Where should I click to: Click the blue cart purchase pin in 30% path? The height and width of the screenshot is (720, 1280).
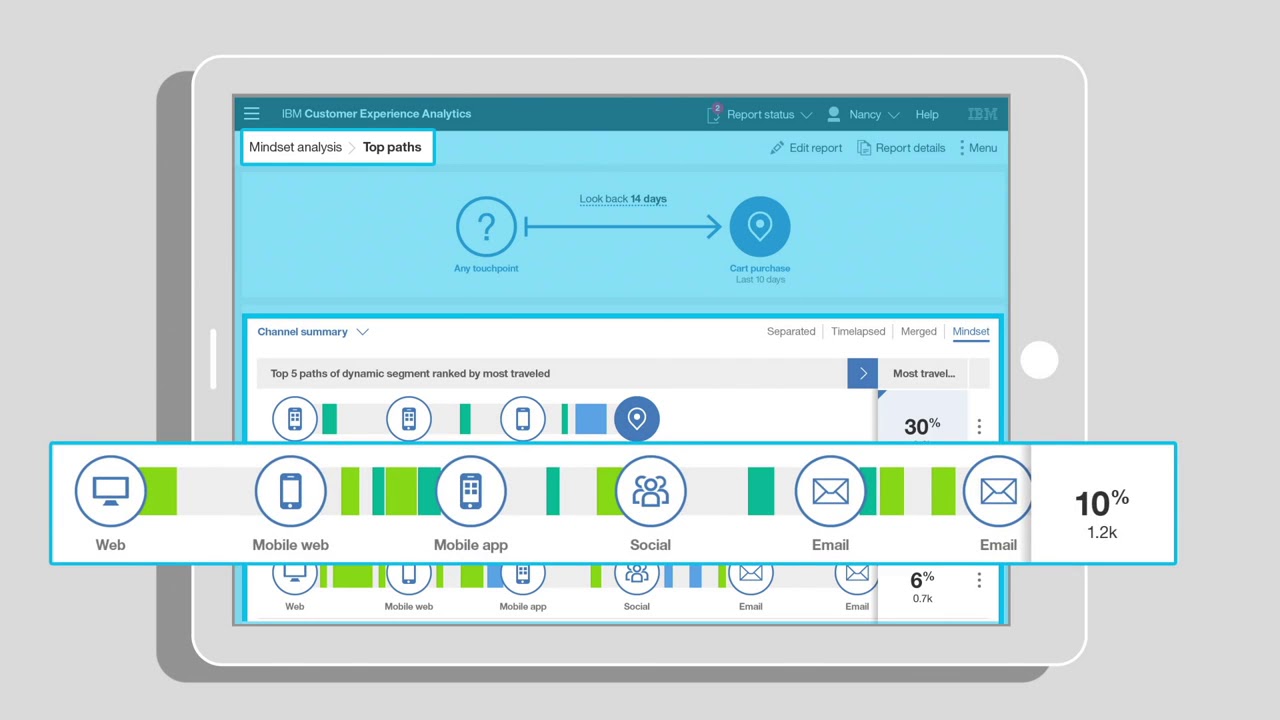637,419
